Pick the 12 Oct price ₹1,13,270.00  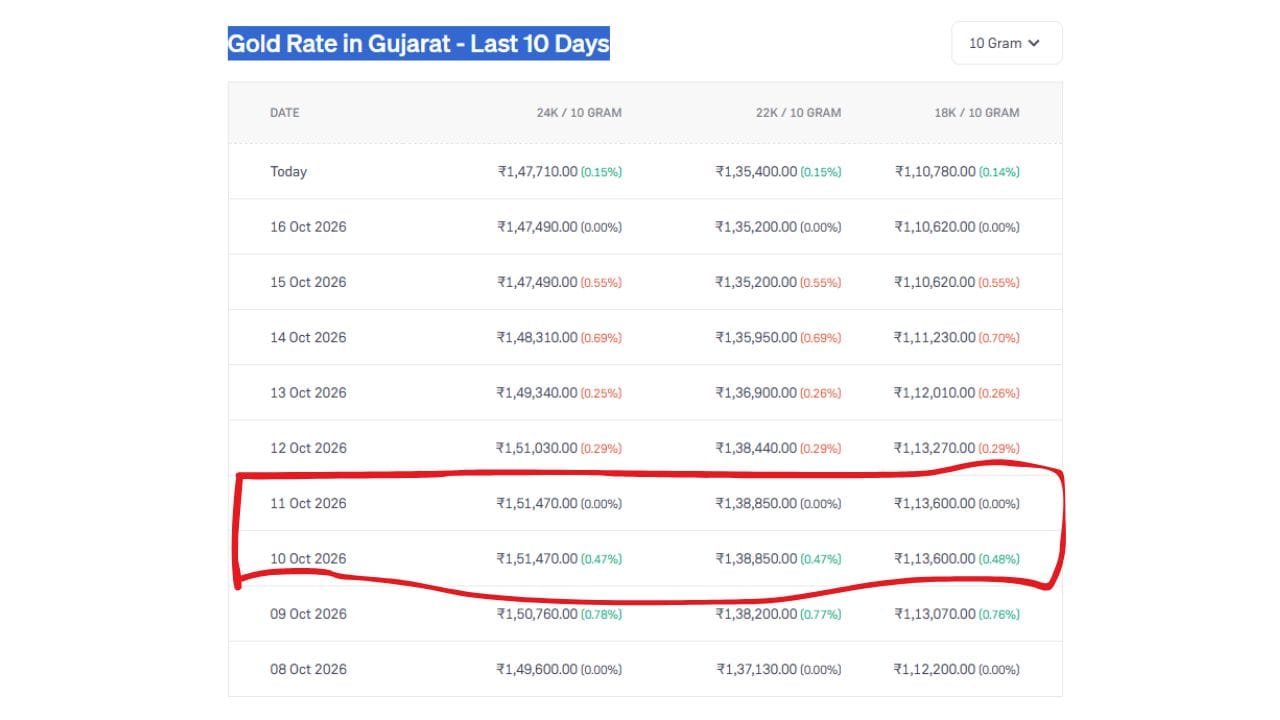[935, 448]
